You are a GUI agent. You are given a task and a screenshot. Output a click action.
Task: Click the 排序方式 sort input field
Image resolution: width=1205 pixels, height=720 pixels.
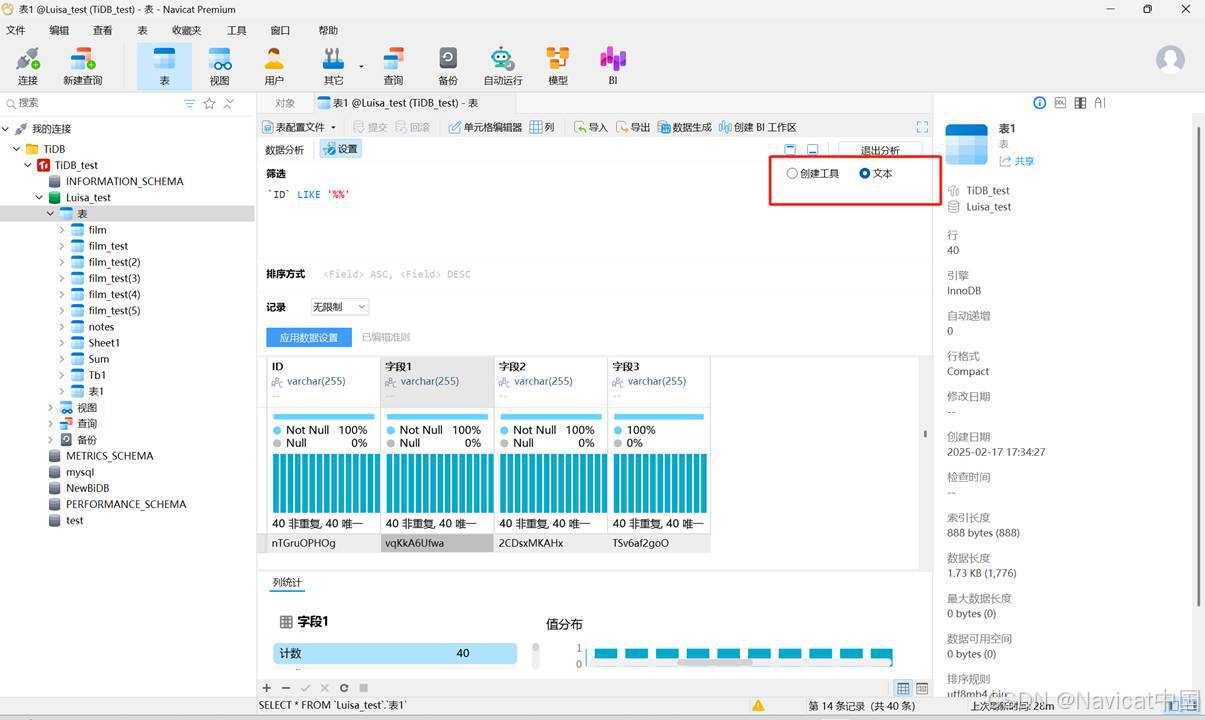pos(620,274)
